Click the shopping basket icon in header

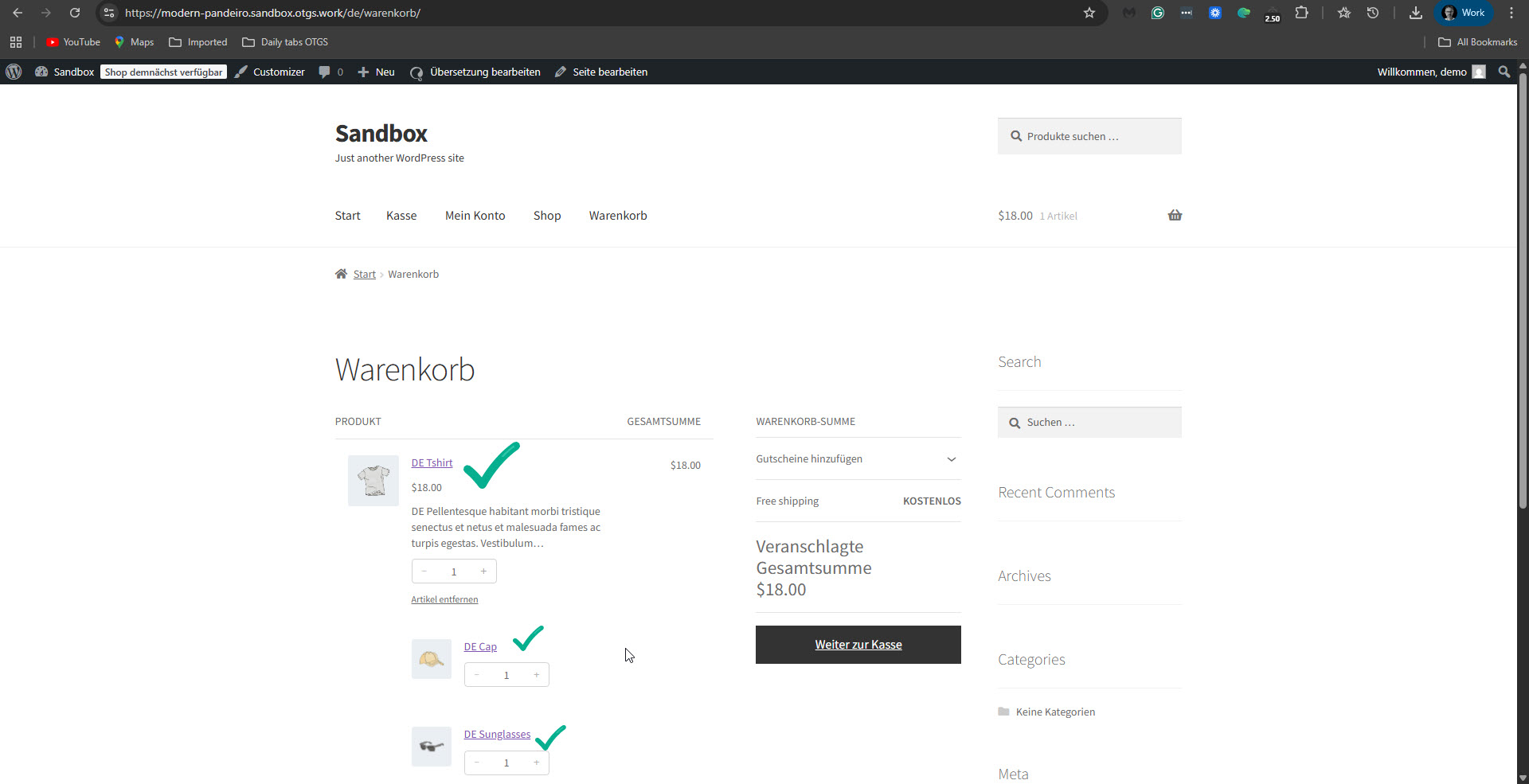click(x=1175, y=216)
